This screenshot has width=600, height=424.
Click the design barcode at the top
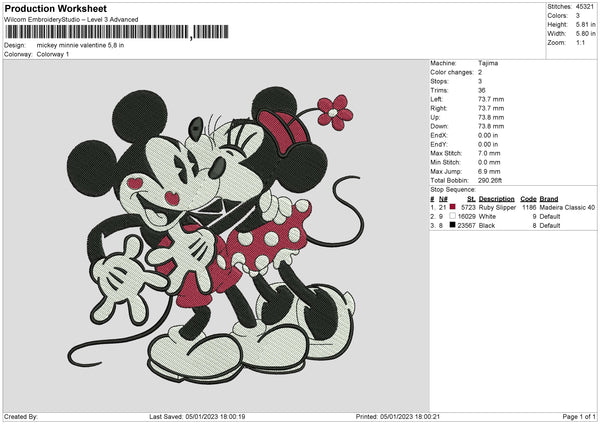click(x=117, y=32)
